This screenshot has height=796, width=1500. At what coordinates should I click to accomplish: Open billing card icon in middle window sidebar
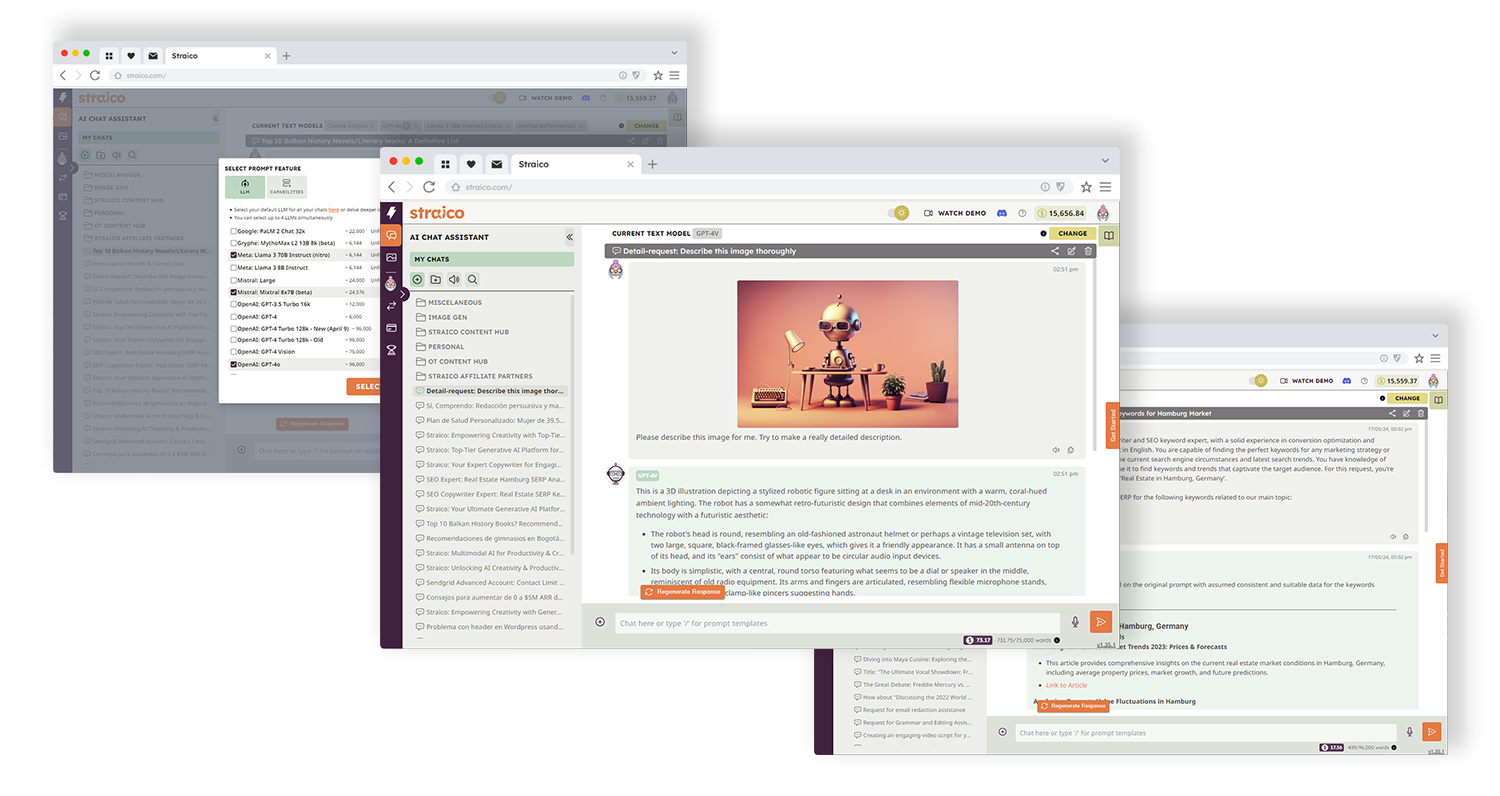[x=391, y=328]
